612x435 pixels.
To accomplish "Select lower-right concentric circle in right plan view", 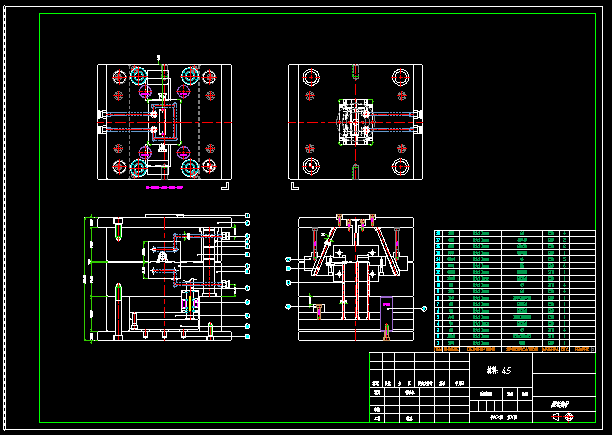I will (400, 167).
